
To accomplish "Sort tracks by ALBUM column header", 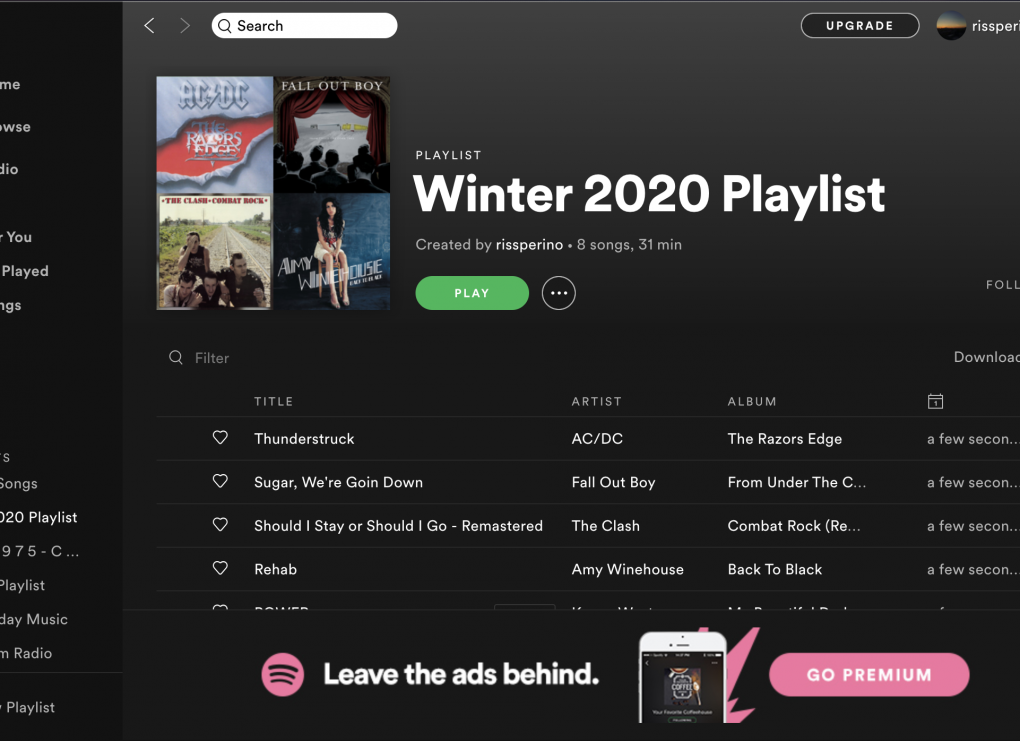I will 752,401.
